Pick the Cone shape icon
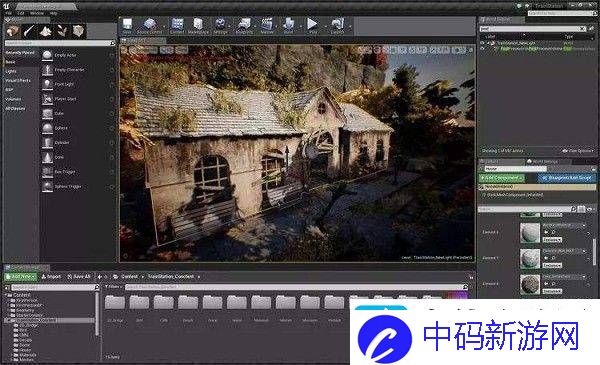 pyautogui.click(x=47, y=157)
